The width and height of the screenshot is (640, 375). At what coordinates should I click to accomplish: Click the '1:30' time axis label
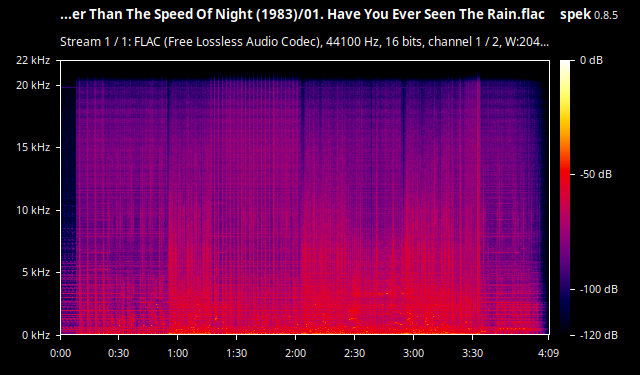pos(236,353)
